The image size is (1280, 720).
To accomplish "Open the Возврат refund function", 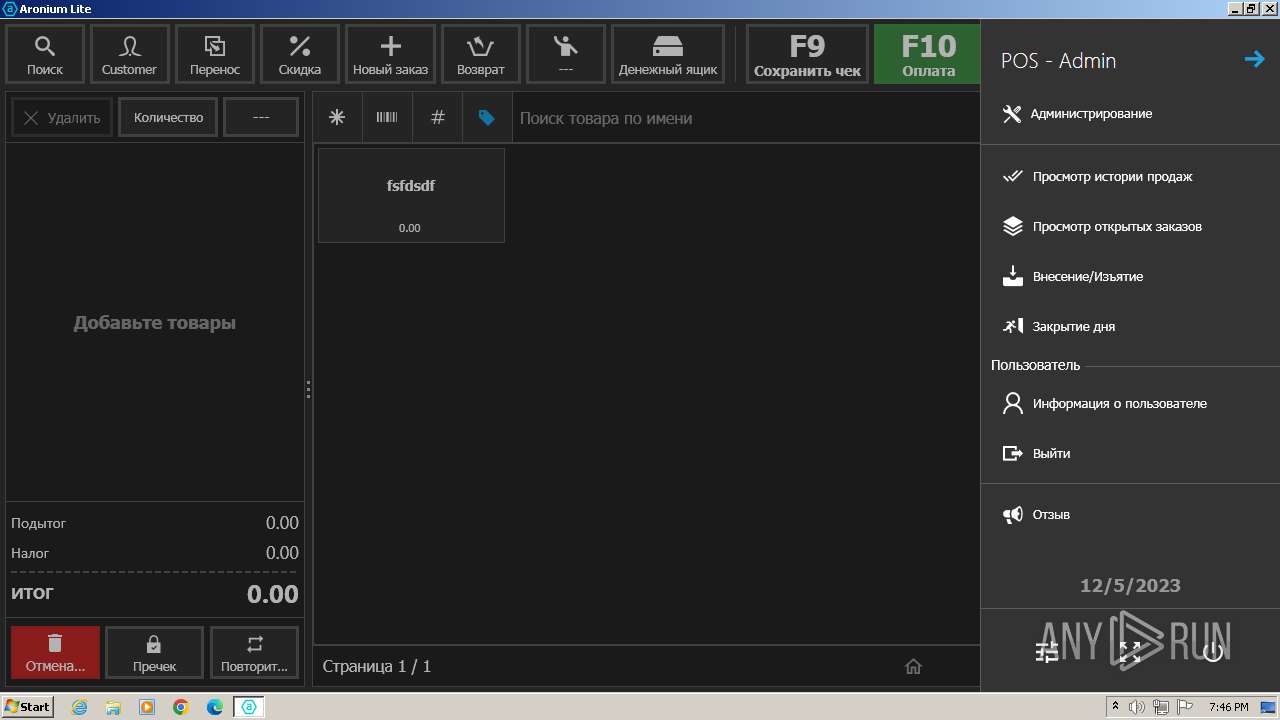I will click(x=481, y=54).
